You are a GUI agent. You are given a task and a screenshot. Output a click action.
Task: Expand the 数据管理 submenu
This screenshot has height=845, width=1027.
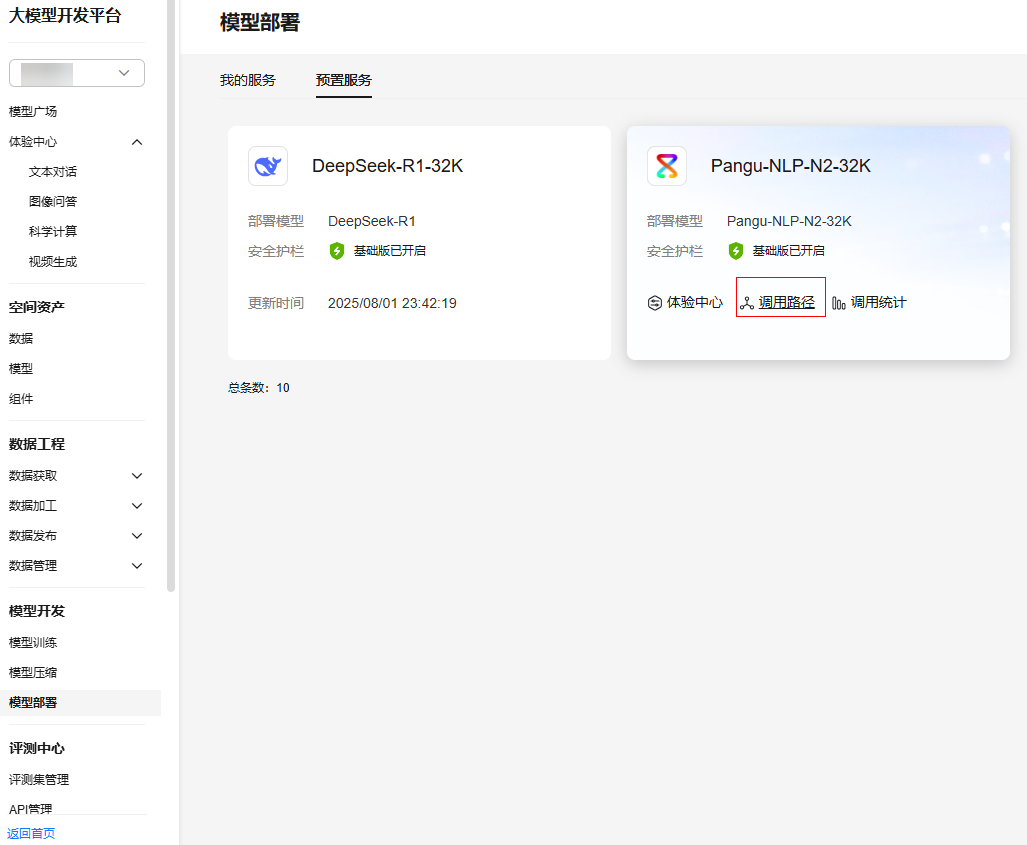137,567
